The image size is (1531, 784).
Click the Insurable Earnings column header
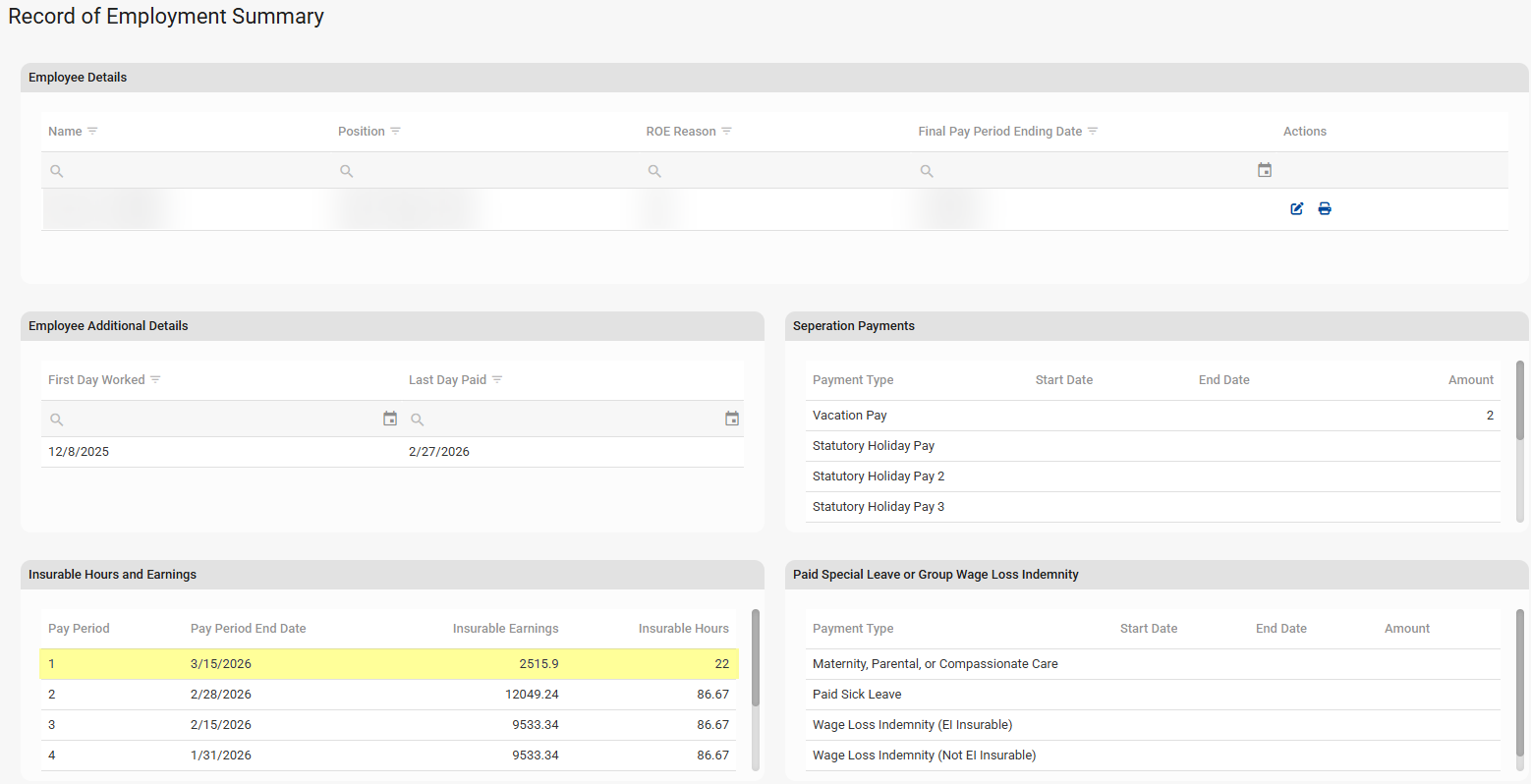(x=505, y=629)
